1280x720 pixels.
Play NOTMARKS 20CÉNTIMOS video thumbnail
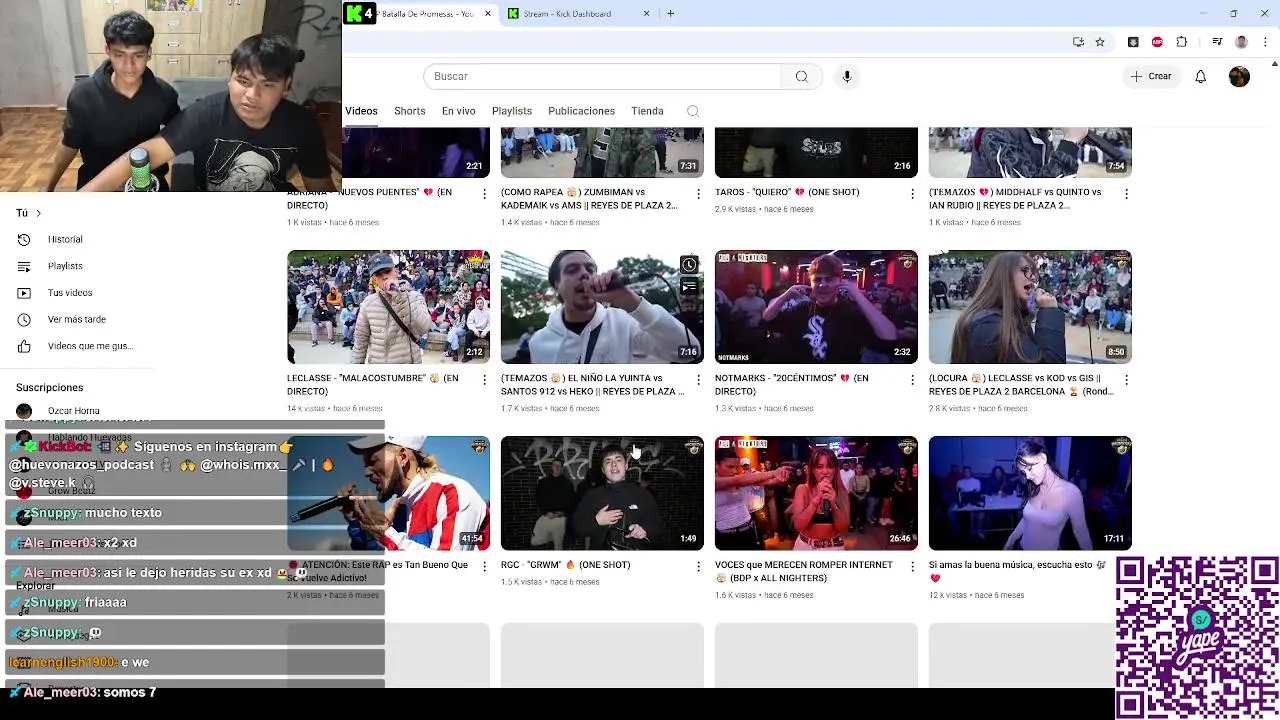click(816, 307)
